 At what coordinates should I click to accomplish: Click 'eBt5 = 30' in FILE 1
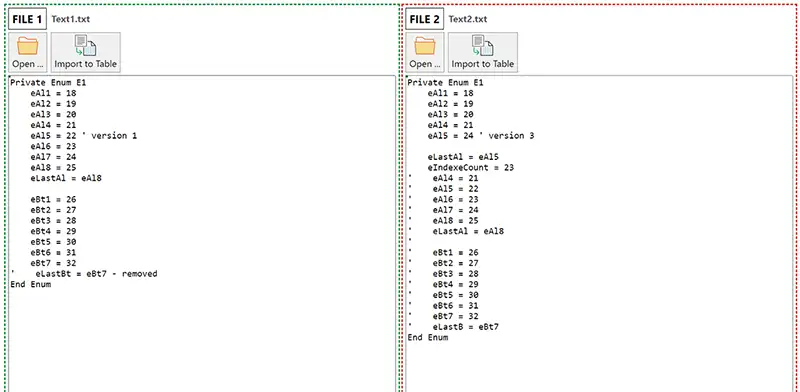53,242
